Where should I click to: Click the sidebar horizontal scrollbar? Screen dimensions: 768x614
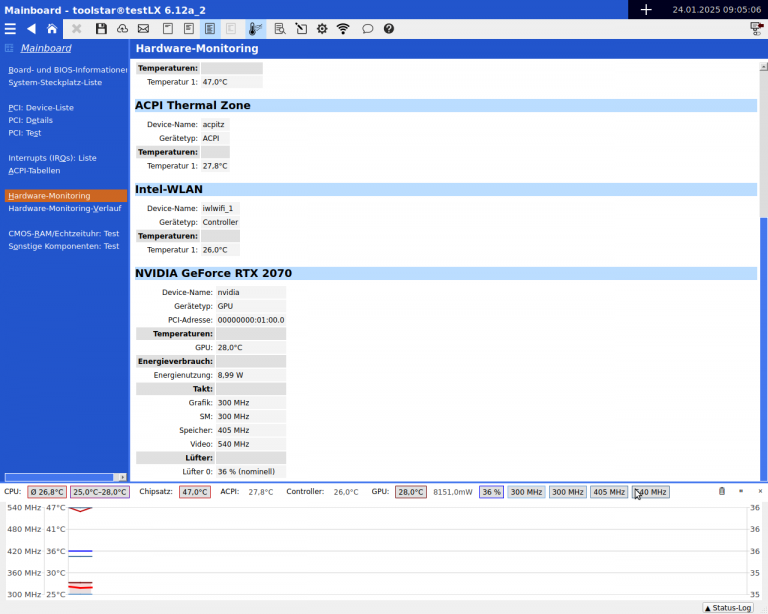[x=60, y=477]
